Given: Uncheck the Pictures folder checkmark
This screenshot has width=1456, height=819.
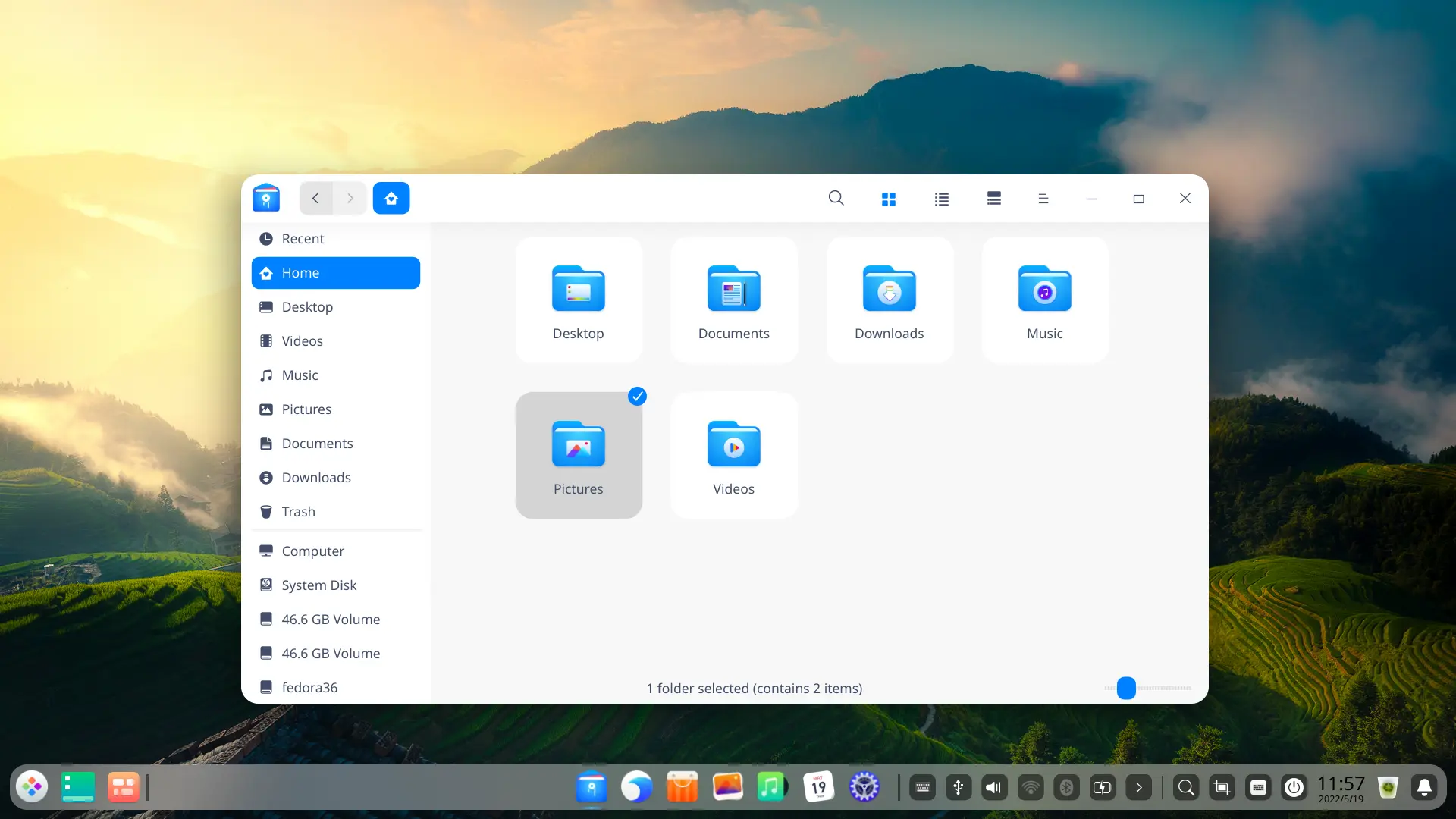Looking at the screenshot, I should point(637,396).
